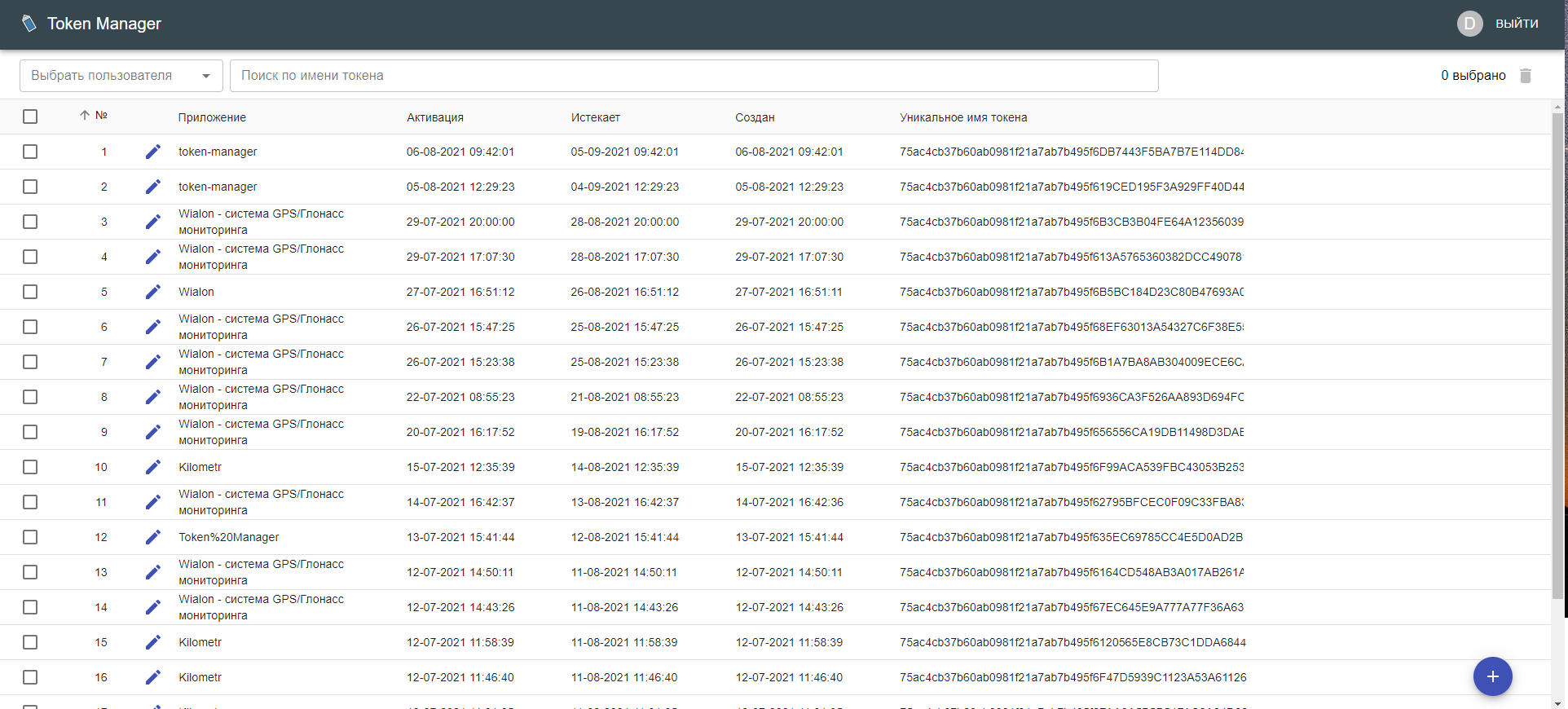This screenshot has width=1568, height=709.
Task: Click the trash delete icon
Action: [1526, 76]
